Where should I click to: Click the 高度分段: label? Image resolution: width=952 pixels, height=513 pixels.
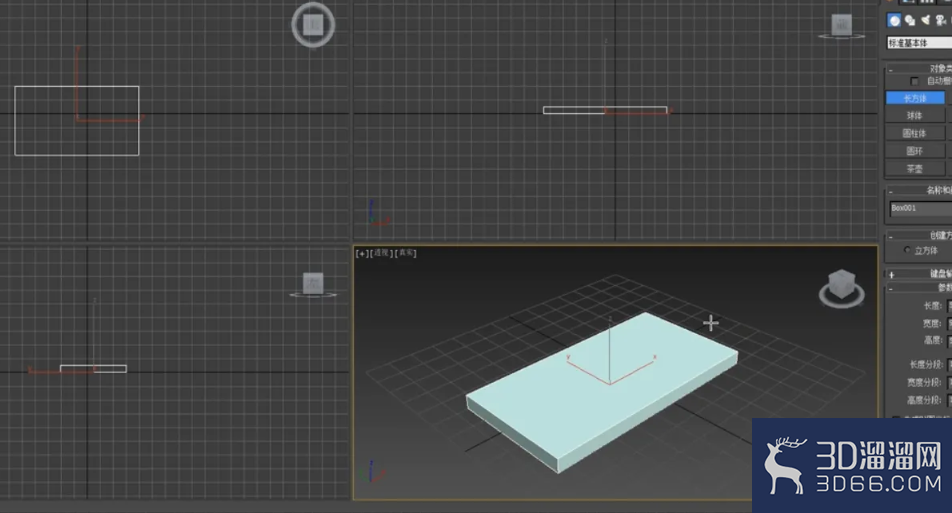tap(925, 400)
